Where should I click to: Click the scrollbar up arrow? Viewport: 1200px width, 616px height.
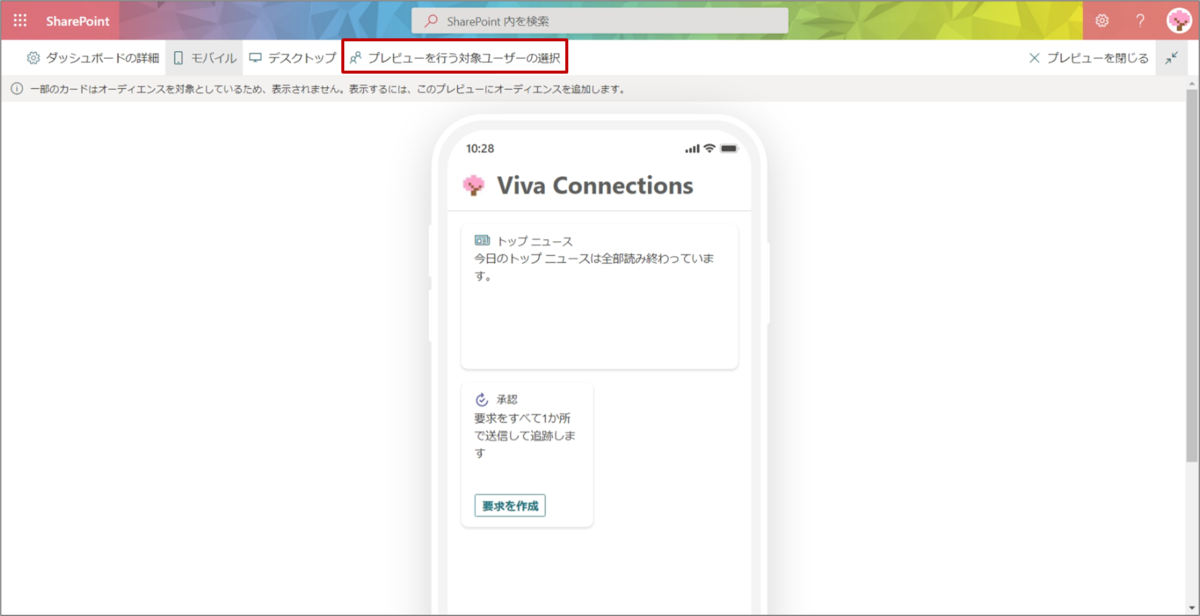coord(1192,83)
